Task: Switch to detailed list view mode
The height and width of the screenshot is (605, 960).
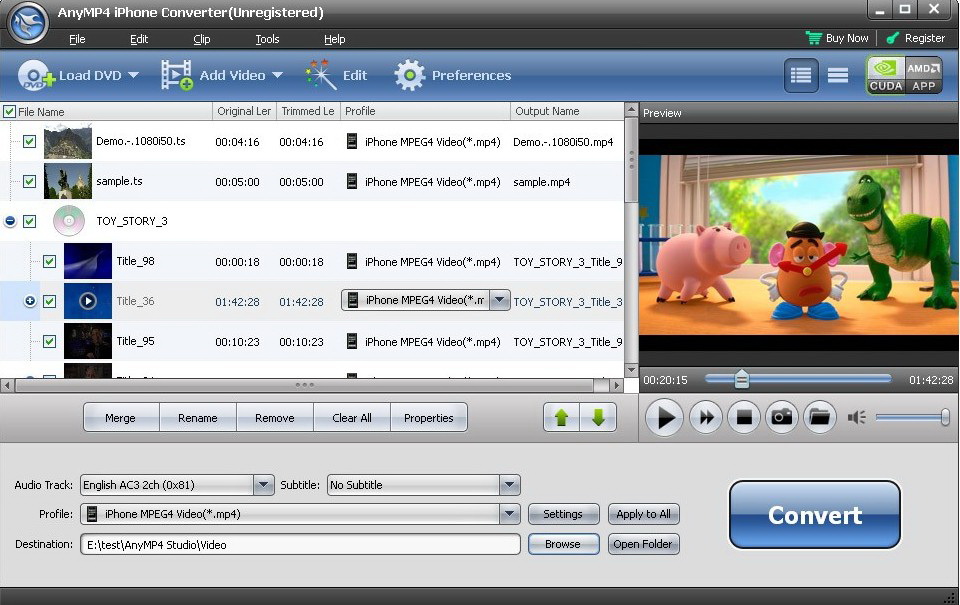Action: [801, 75]
